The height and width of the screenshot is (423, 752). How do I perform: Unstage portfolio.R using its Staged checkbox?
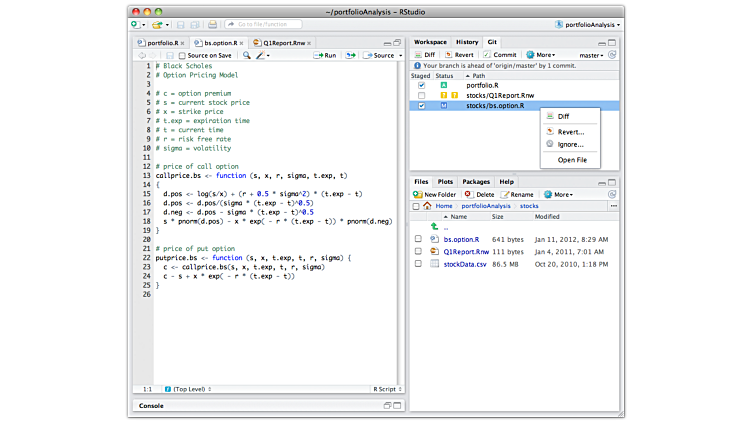click(x=422, y=85)
